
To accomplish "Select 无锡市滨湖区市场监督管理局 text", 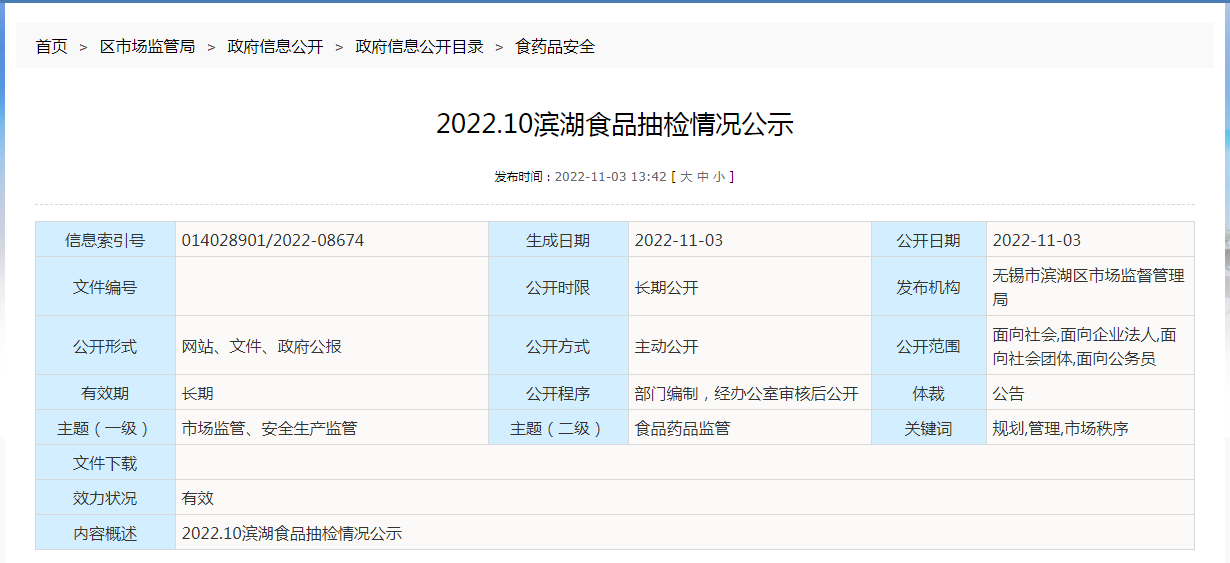I will click(1088, 287).
